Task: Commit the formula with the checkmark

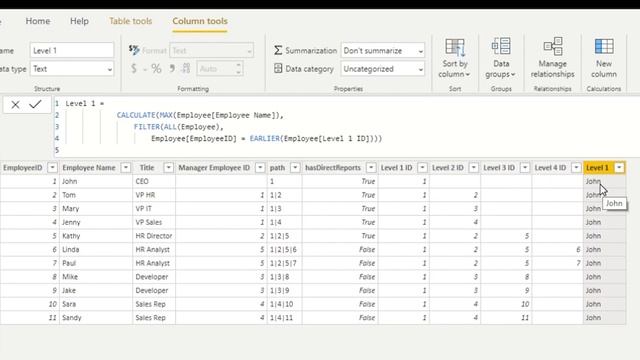Action: tap(35, 104)
